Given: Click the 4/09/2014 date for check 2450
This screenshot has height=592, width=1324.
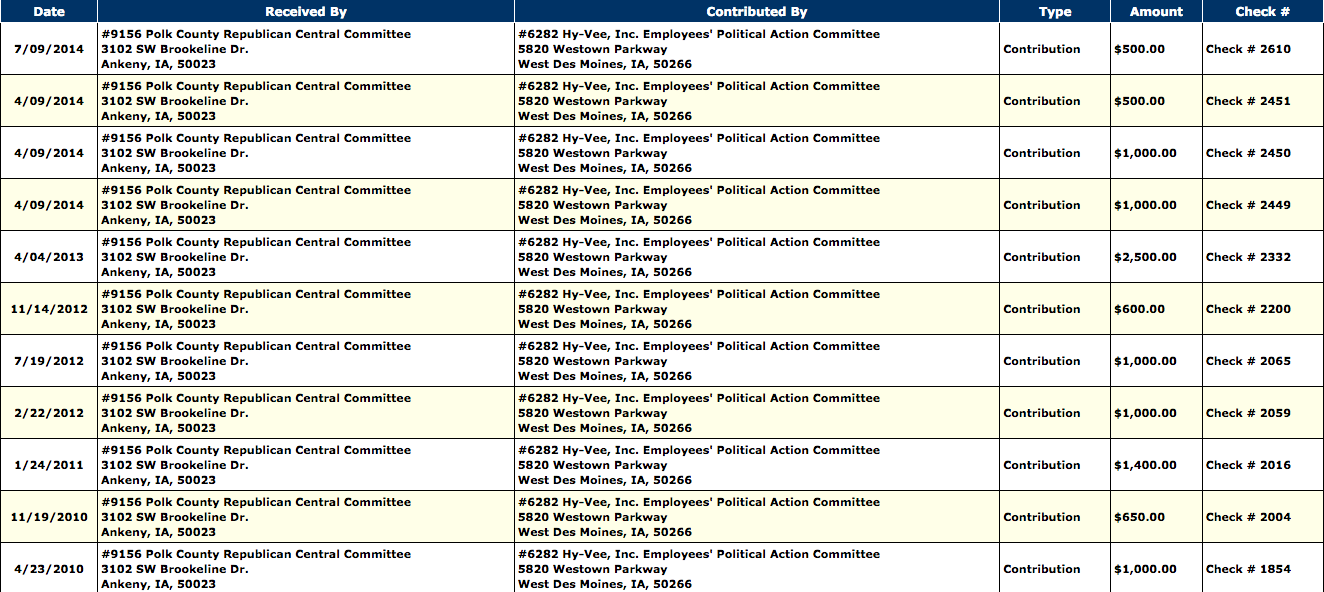Looking at the screenshot, I should [49, 153].
